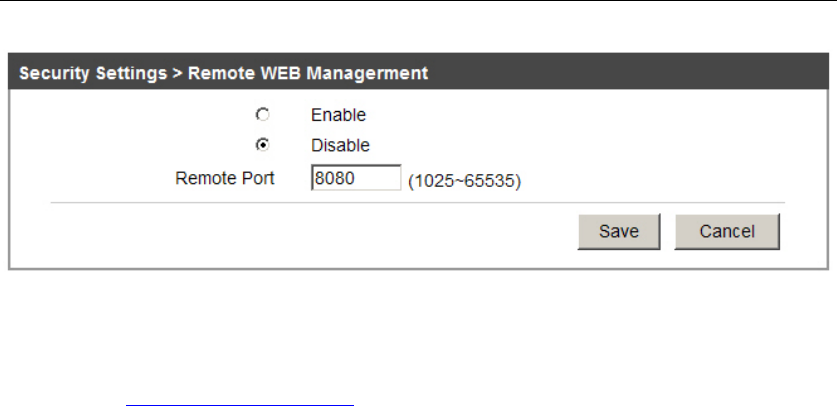The image size is (837, 406).
Task: Keep remote management off with Disable radio
Action: pyautogui.click(x=263, y=145)
